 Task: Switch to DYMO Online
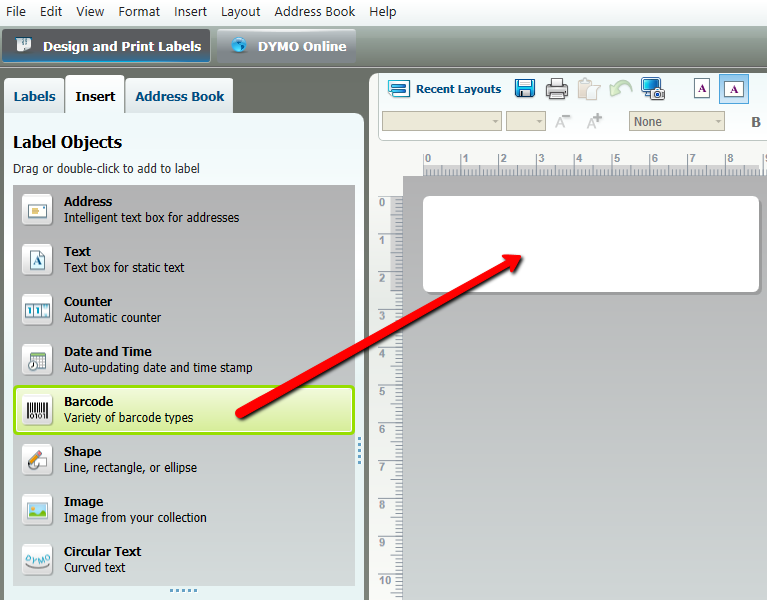tap(288, 46)
